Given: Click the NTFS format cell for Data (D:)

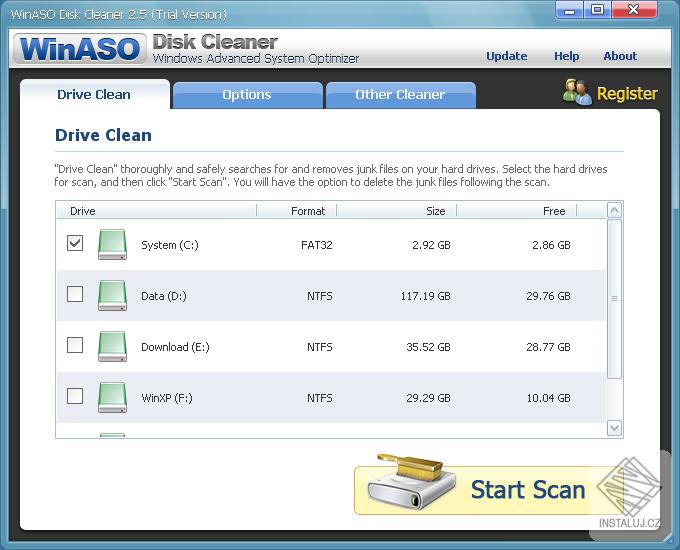Looking at the screenshot, I should point(320,296).
